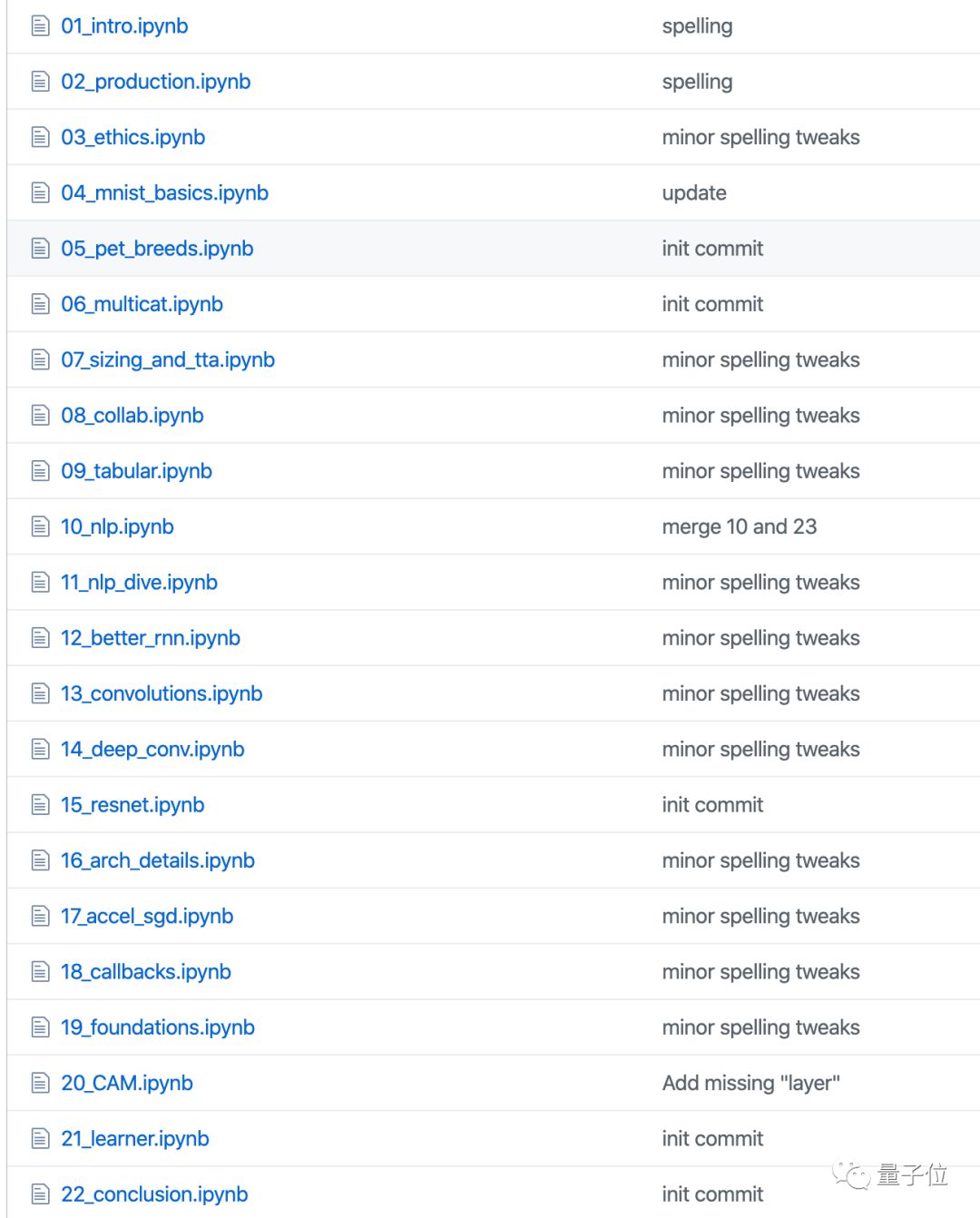Click the file icon next to 10_nlp.ipynb
This screenshot has height=1218, width=980.
tap(40, 526)
